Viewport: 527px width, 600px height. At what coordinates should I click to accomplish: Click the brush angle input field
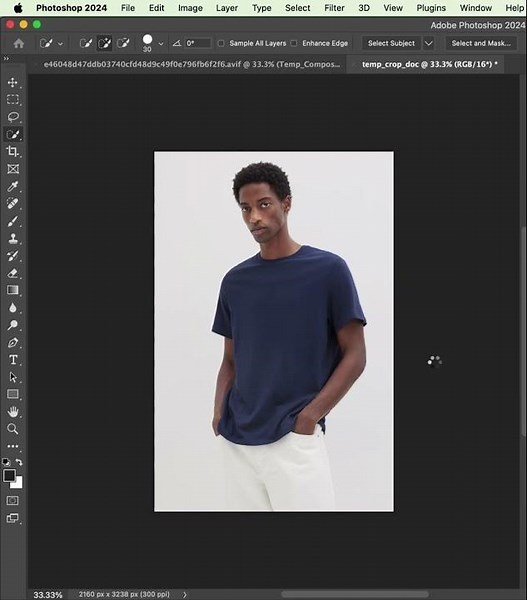click(x=198, y=43)
